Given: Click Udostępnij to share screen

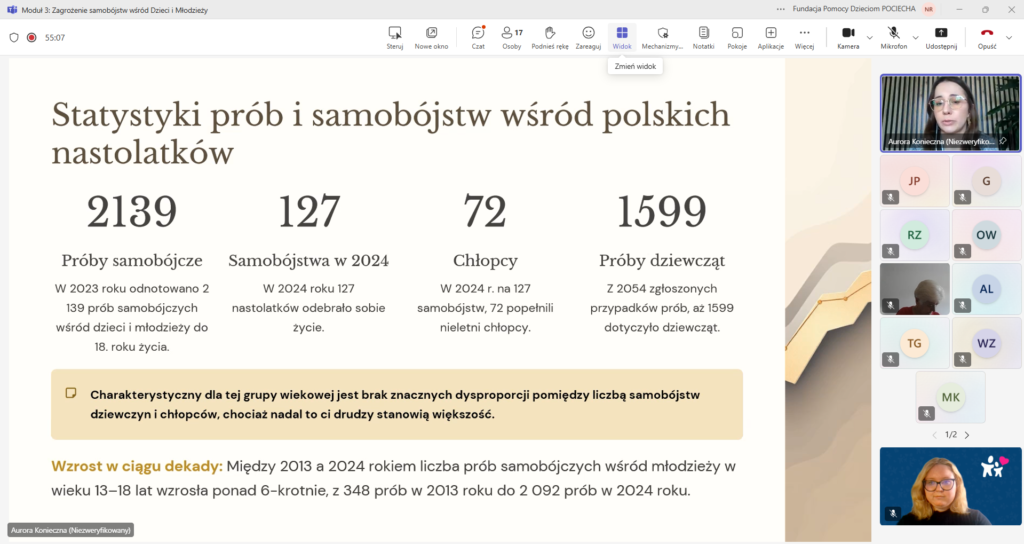Looking at the screenshot, I should [941, 37].
